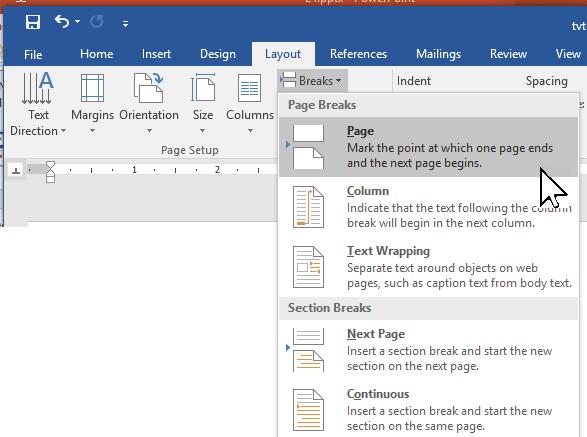
Task: Switch to the Design tab
Action: coord(218,54)
